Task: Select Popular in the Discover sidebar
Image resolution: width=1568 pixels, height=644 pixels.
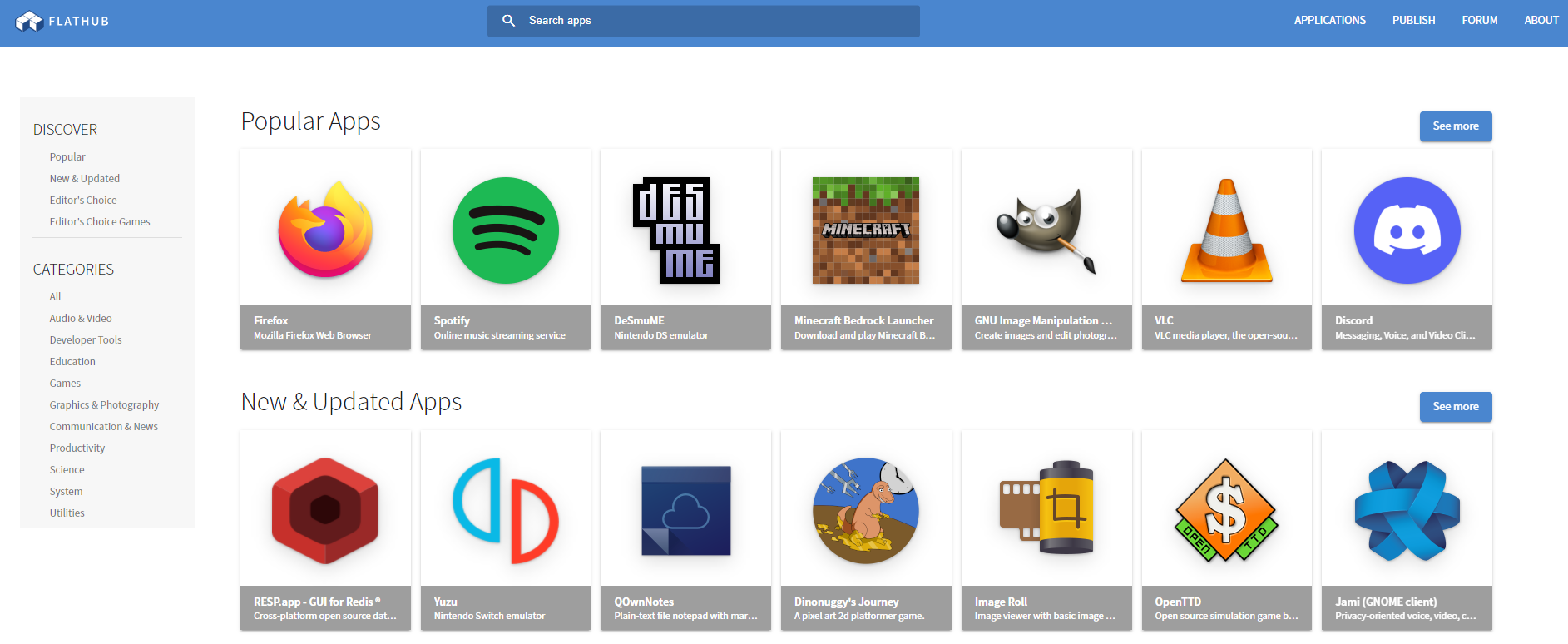Action: [67, 156]
